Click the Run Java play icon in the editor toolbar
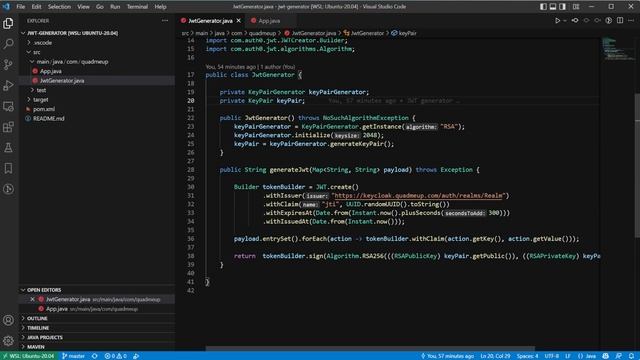This screenshot has width=640, height=360. (x=557, y=20)
